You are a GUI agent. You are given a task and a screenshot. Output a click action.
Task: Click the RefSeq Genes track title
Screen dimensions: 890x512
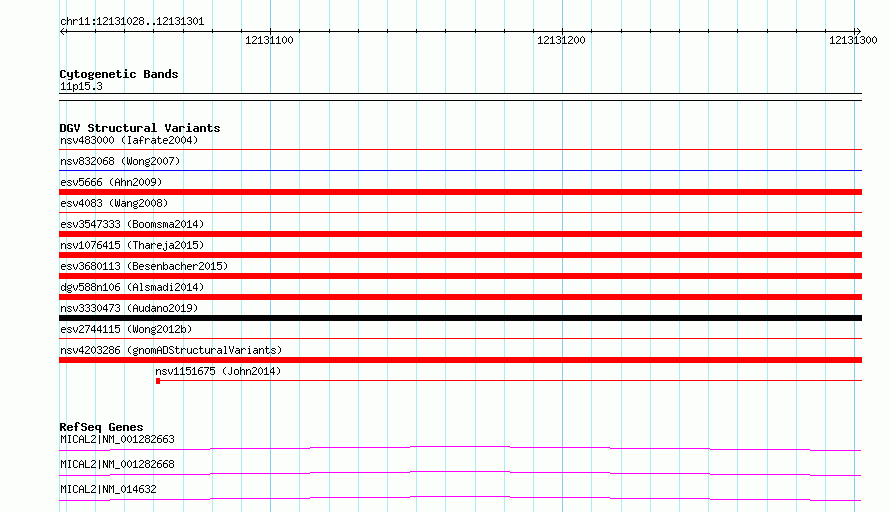click(101, 427)
